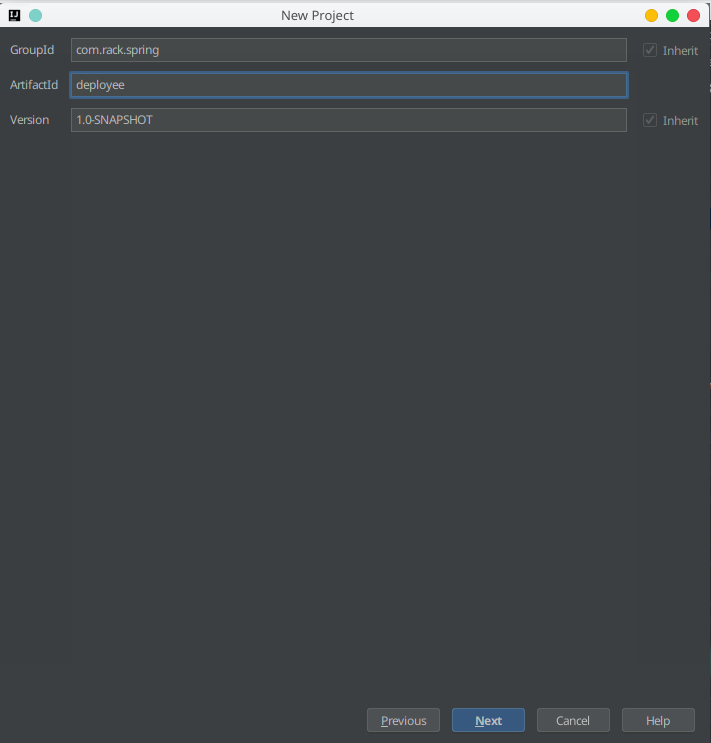
Task: Maximize the dialog with the green button
Action: coord(672,15)
